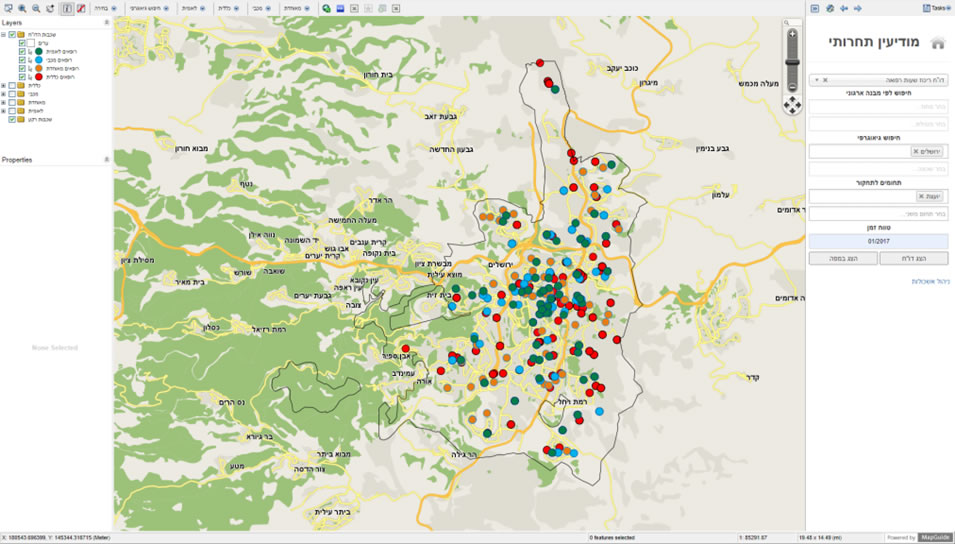Viewport: 955px width, 544px height.
Task: Uncheck the ערים layer checkbox
Action: (23, 43)
